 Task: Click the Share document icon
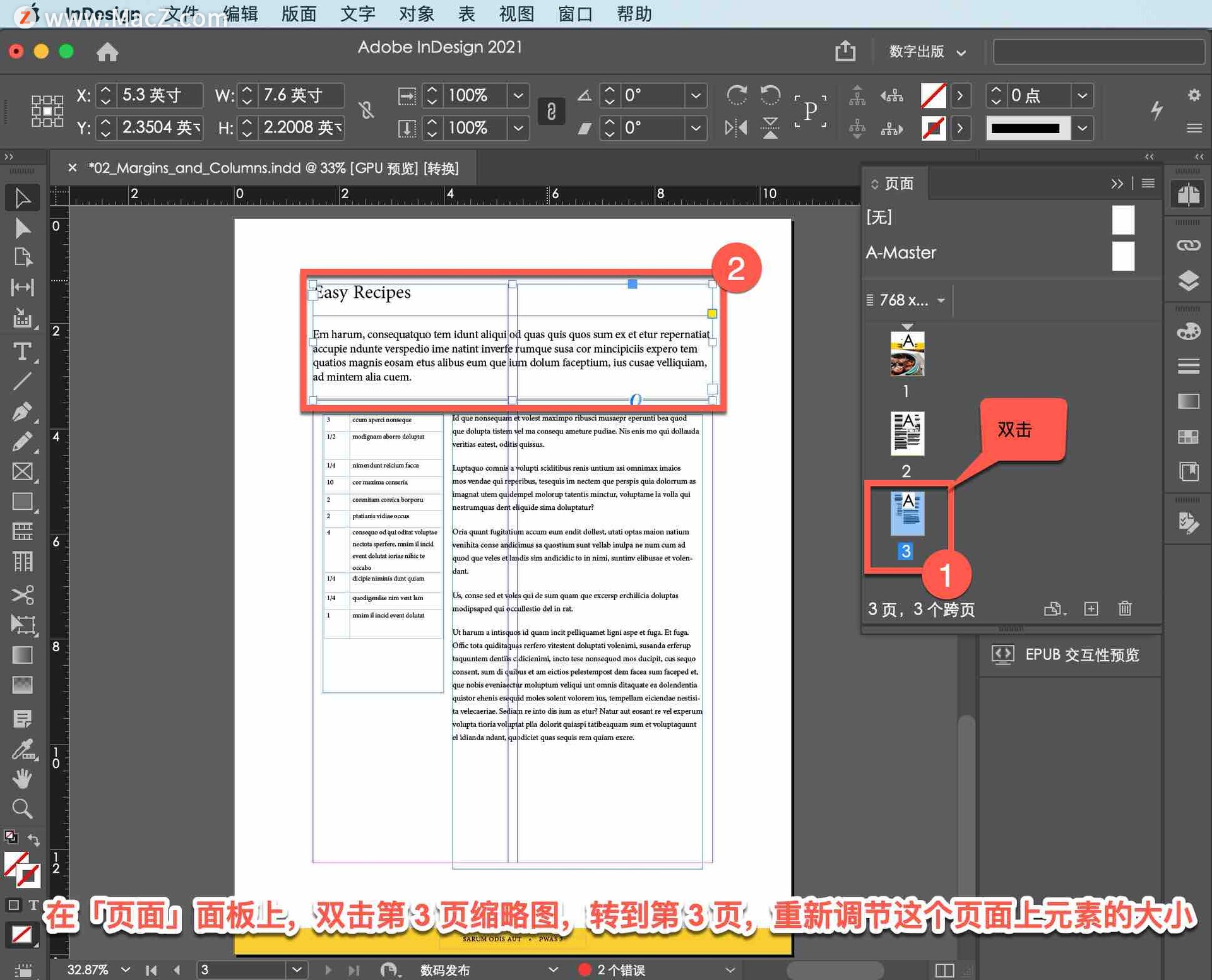click(x=845, y=50)
